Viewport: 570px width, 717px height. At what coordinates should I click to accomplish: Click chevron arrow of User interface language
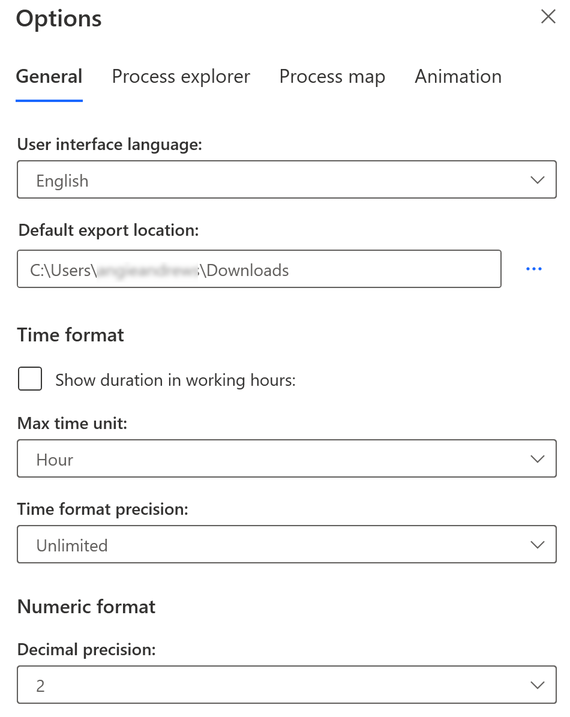pos(537,180)
